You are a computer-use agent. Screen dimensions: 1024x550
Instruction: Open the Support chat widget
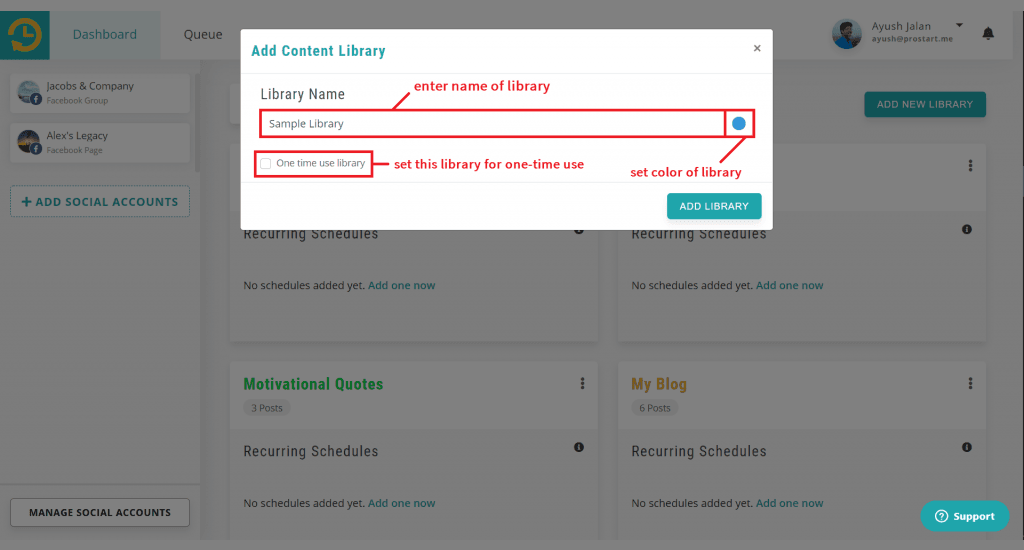(964, 516)
